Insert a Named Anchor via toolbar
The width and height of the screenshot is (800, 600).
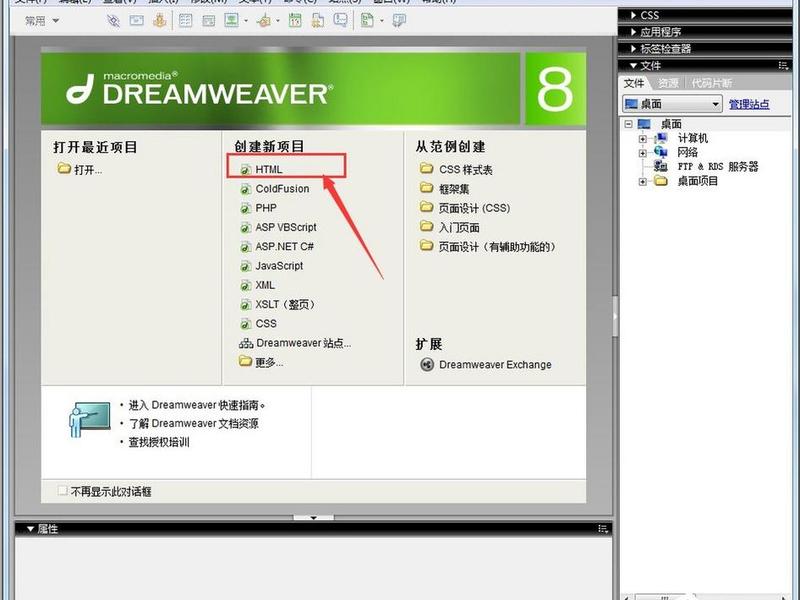(160, 21)
